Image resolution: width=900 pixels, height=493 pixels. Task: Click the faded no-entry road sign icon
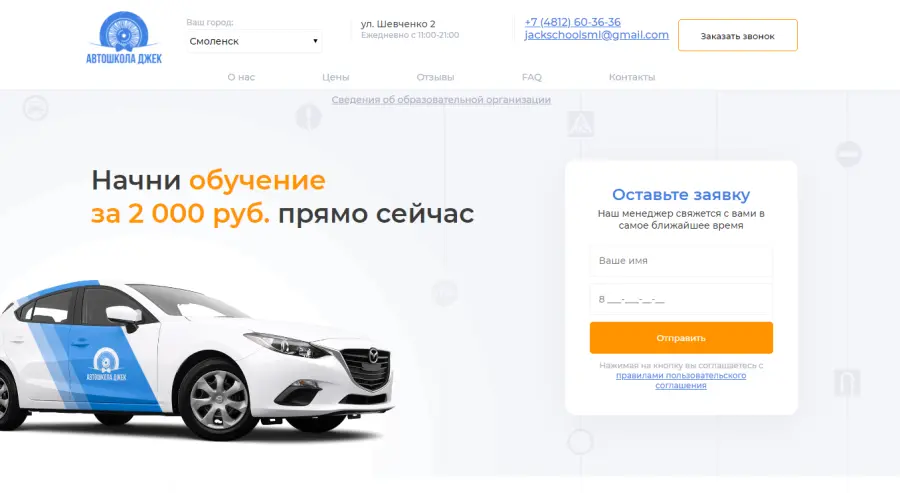pos(848,154)
